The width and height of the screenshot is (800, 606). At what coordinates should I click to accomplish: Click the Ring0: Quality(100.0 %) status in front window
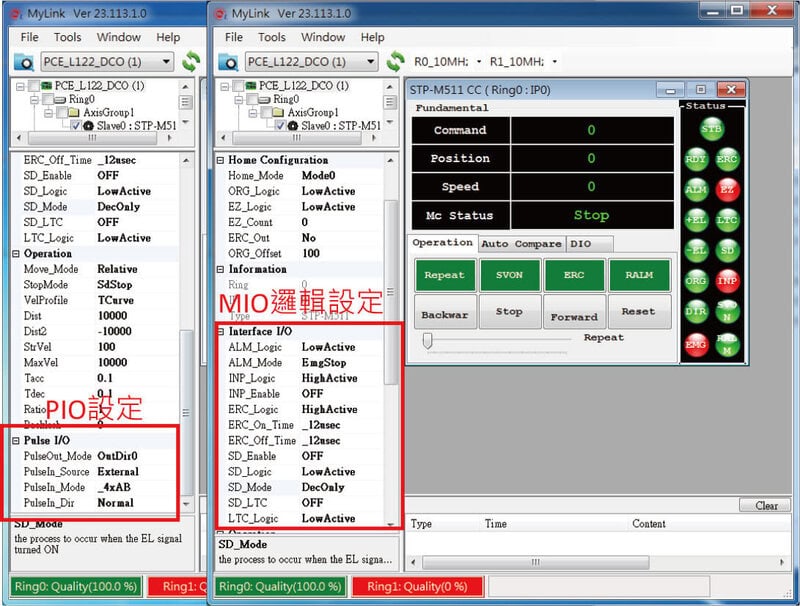pos(280,587)
